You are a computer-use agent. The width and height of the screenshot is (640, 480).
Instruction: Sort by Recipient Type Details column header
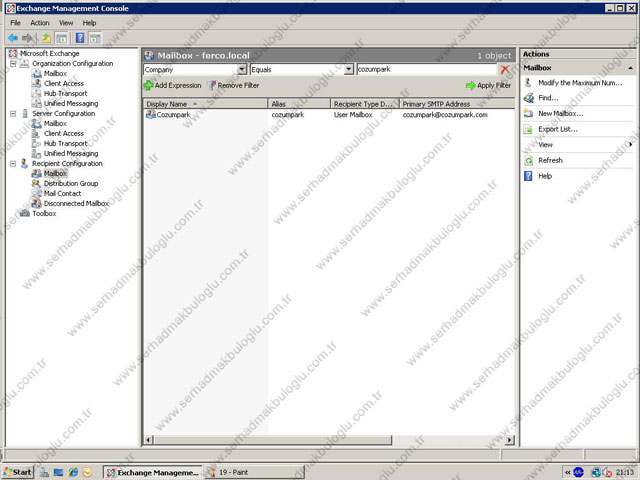[364, 104]
